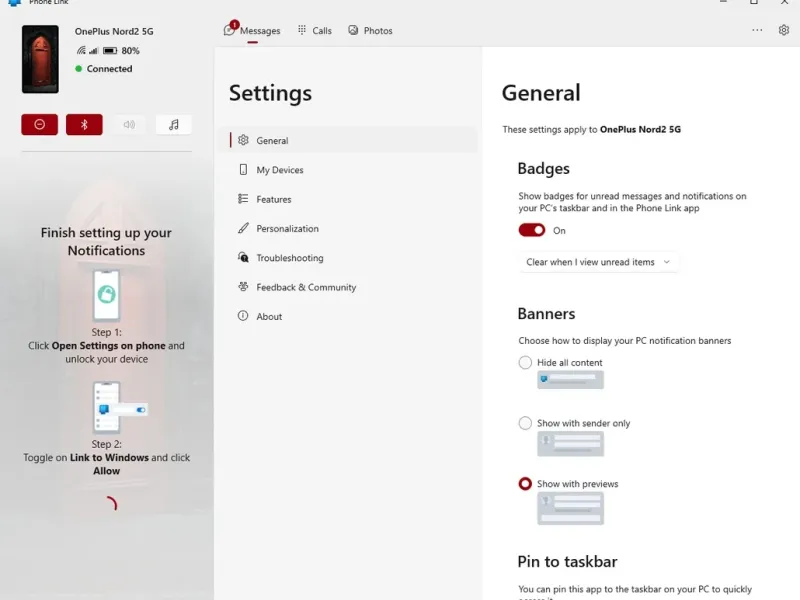Click the phone icon beside My Devices
This screenshot has height=600, width=800.
[243, 169]
